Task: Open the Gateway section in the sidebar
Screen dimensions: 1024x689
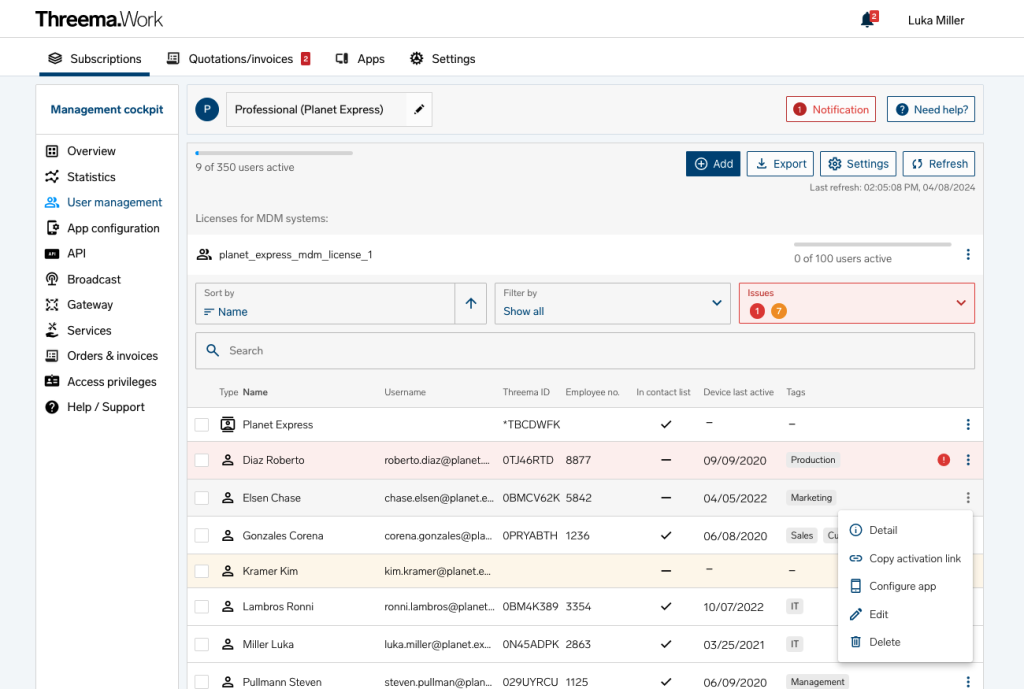Action: pyautogui.click(x=54, y=304)
